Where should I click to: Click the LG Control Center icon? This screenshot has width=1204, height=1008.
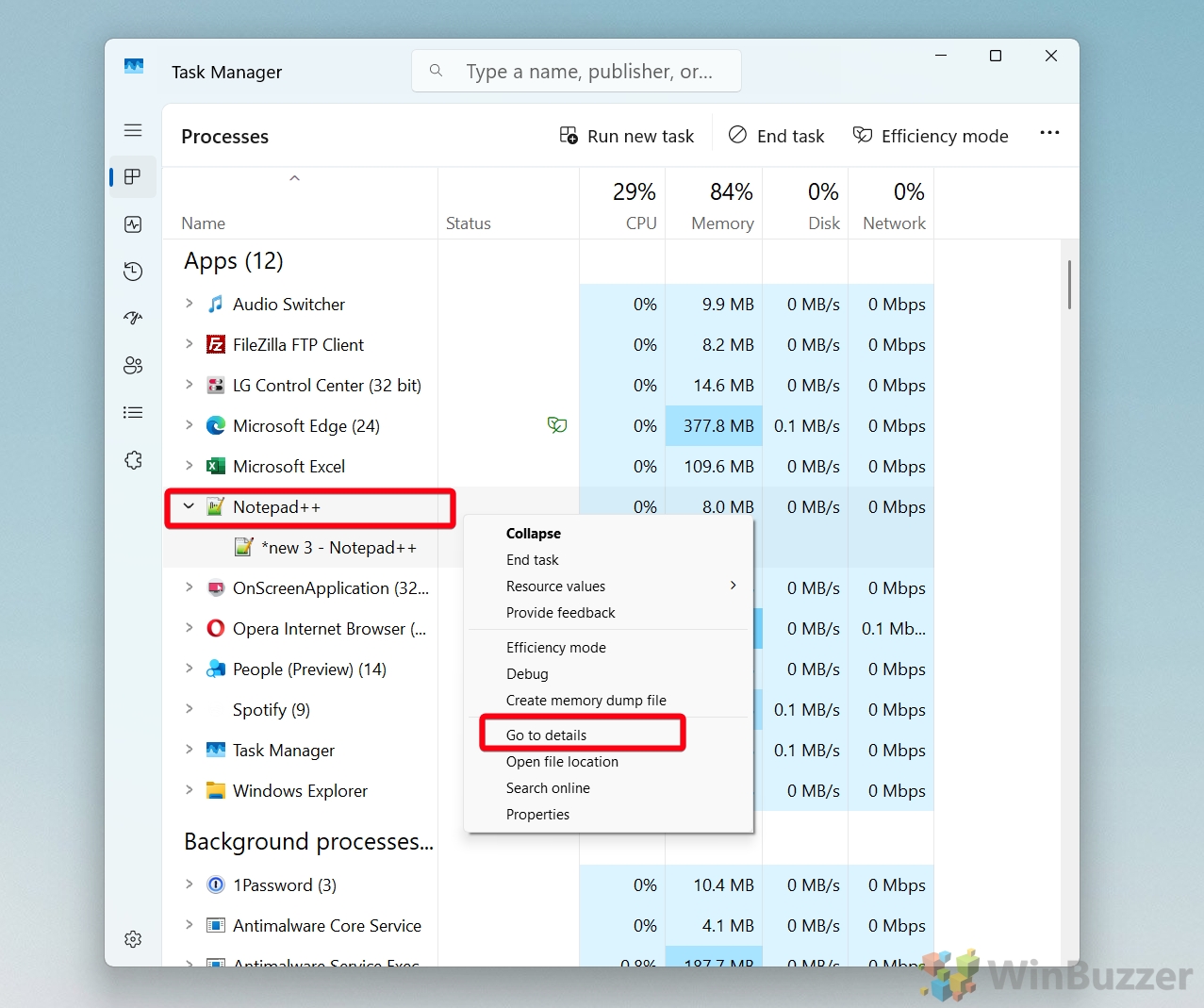(216, 385)
